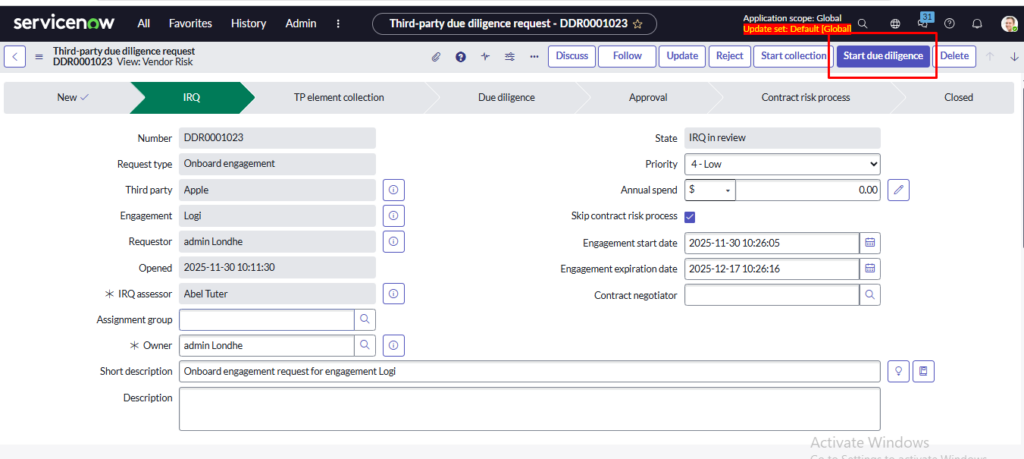Open more options ellipsis in form header
This screenshot has width=1024, height=459.
pyautogui.click(x=534, y=56)
